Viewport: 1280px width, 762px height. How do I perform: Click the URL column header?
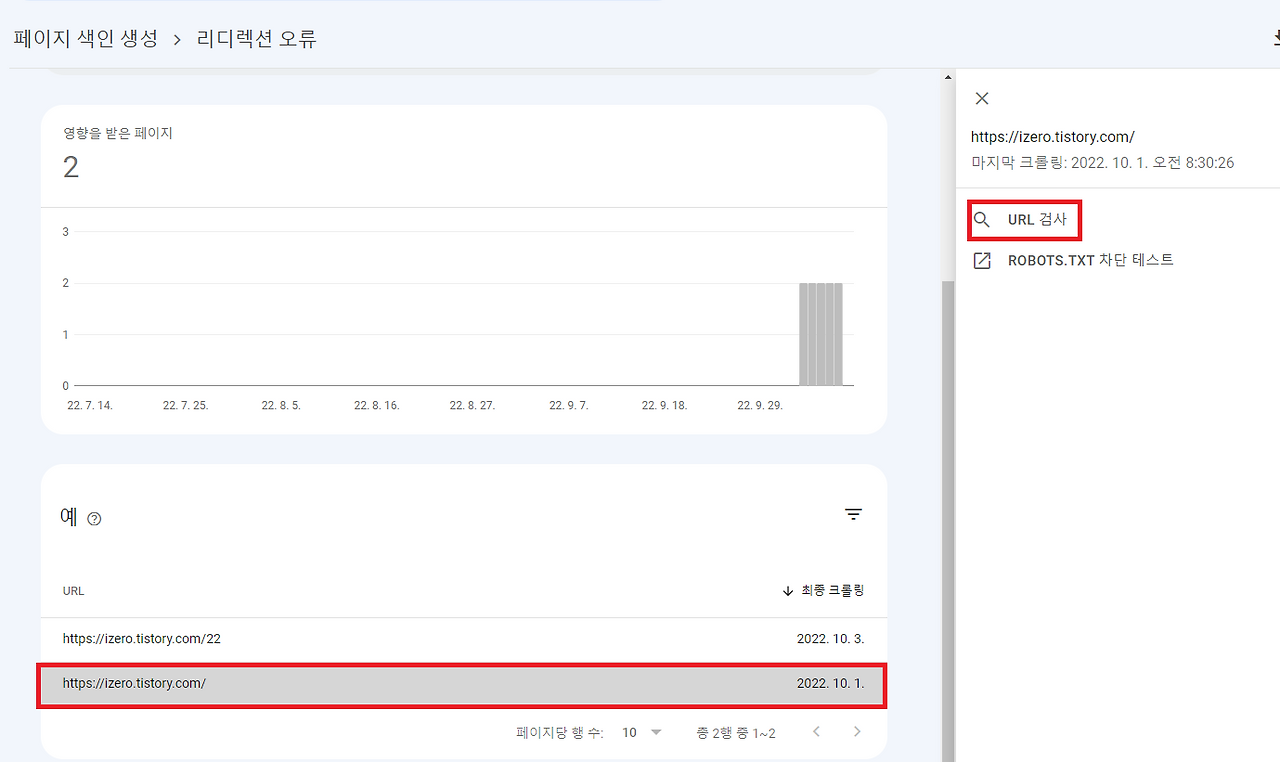(x=74, y=591)
